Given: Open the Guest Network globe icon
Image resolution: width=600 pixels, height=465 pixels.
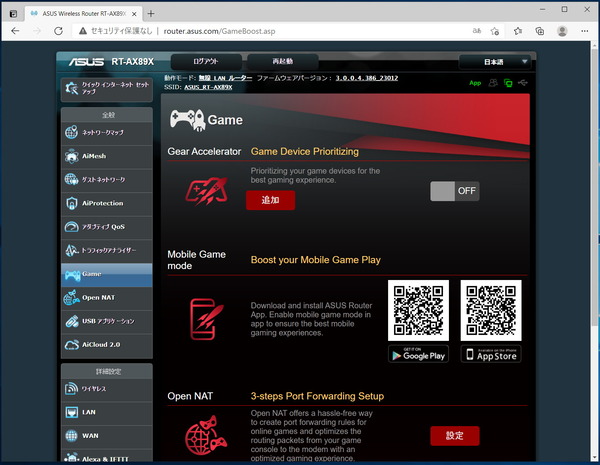Looking at the screenshot, I should (72, 179).
